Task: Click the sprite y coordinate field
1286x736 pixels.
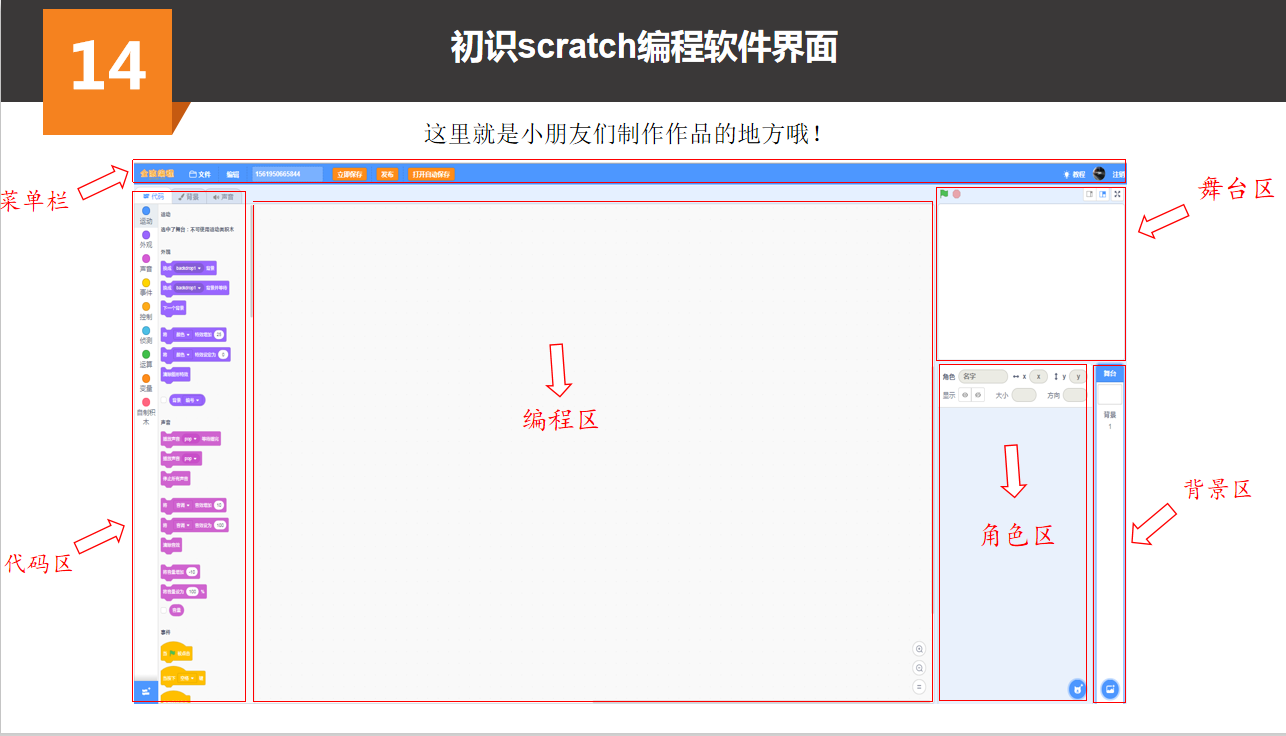Action: (1077, 377)
